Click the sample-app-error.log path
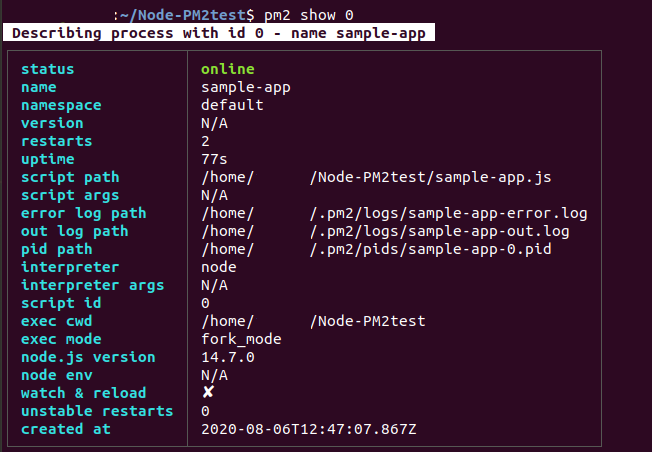This screenshot has height=452, width=652. (x=394, y=213)
